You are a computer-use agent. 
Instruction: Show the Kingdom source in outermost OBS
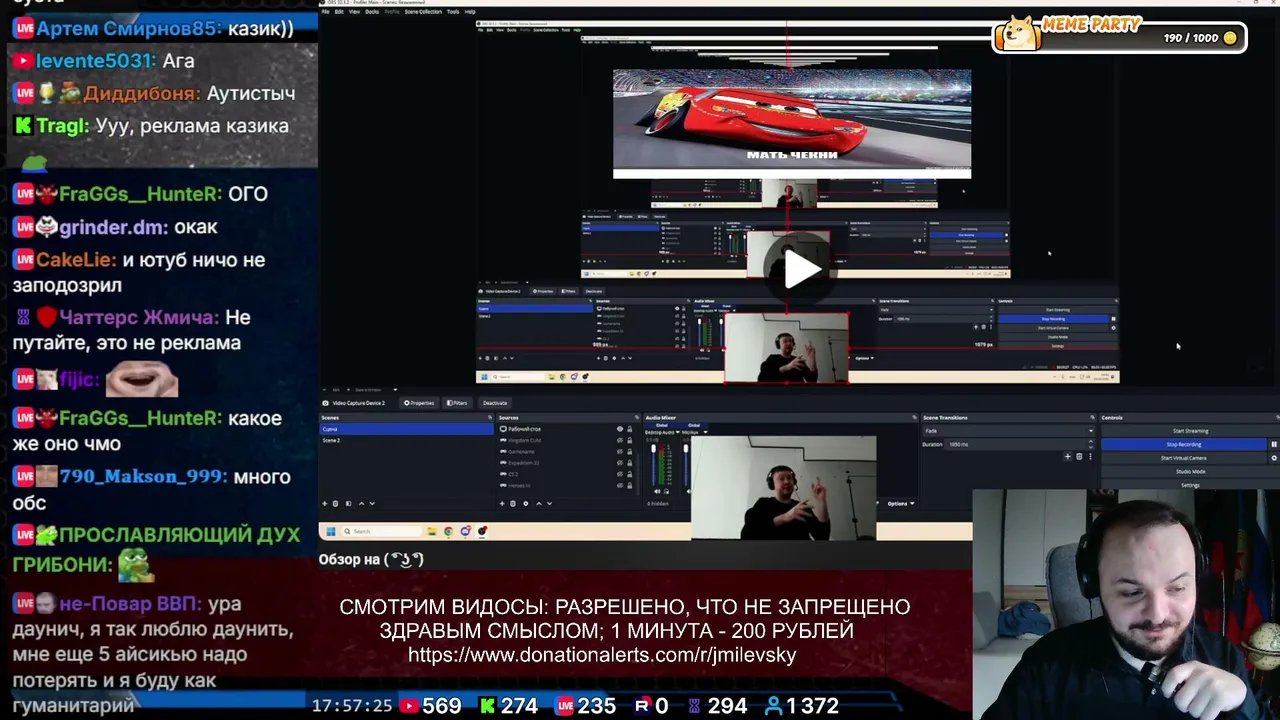(619, 440)
